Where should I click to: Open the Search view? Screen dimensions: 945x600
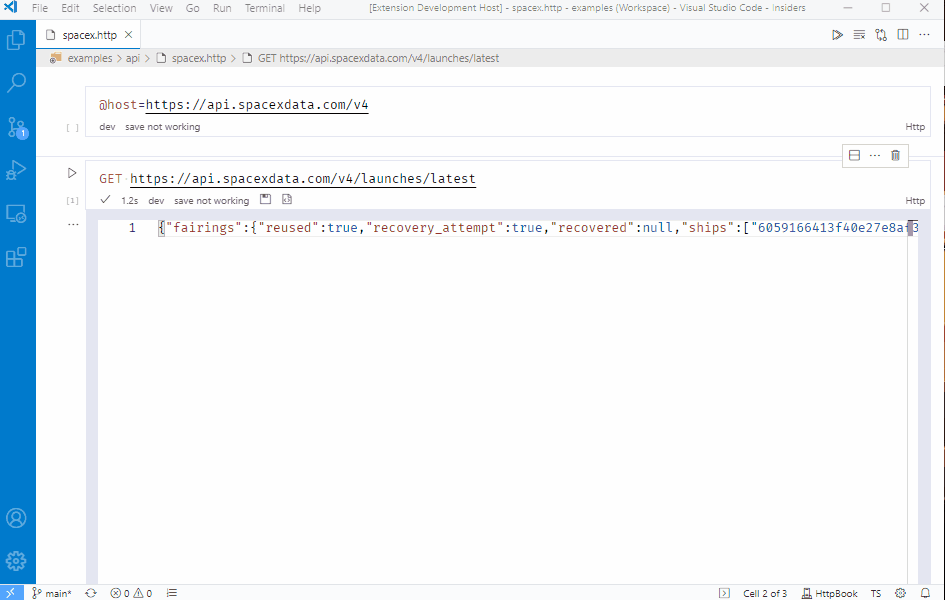(15, 82)
